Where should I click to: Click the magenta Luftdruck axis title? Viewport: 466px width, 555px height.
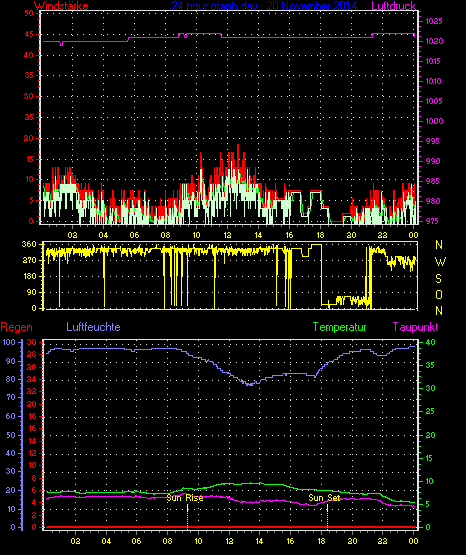pyautogui.click(x=393, y=6)
